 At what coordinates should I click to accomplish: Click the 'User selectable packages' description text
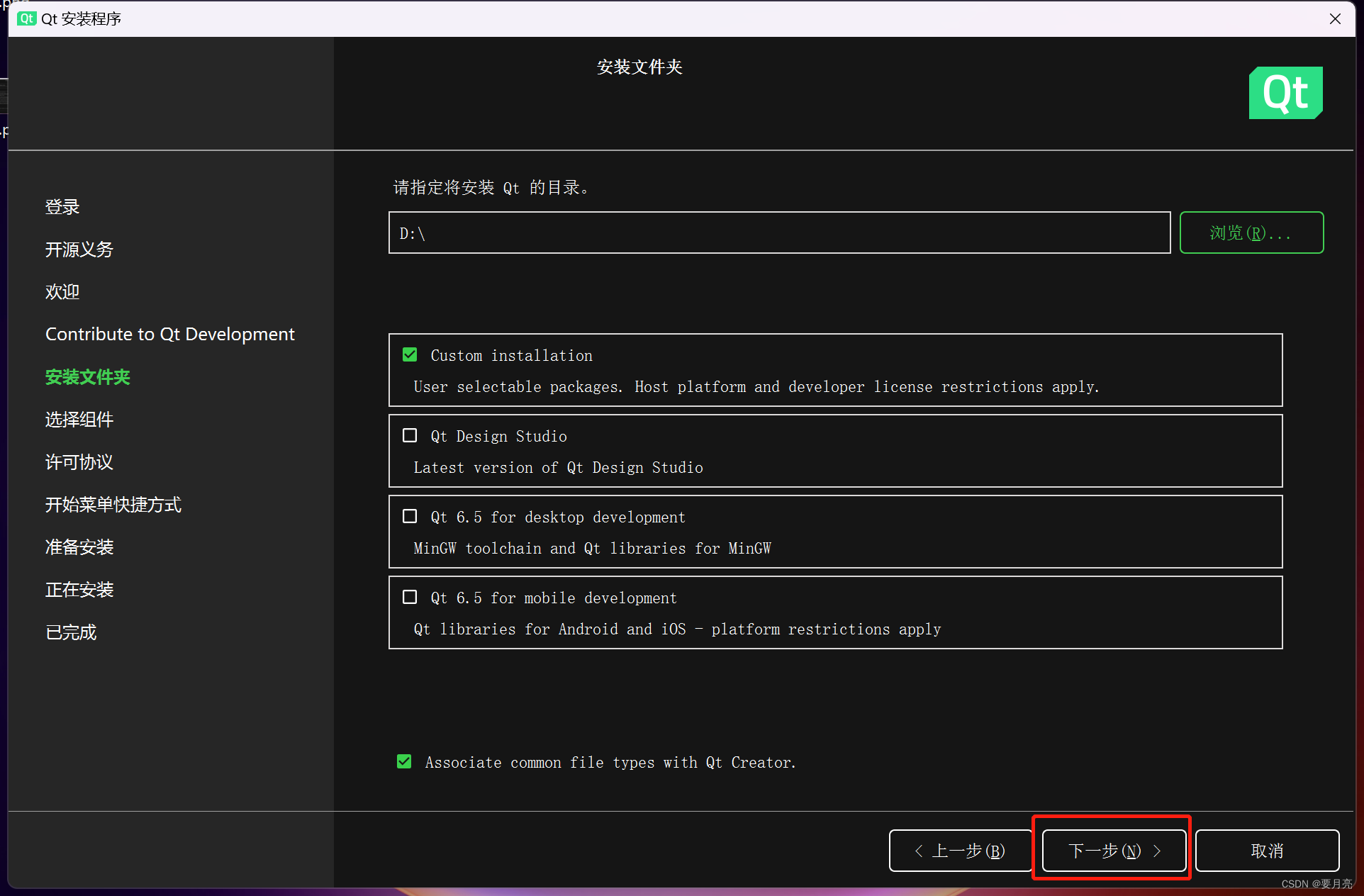click(756, 387)
